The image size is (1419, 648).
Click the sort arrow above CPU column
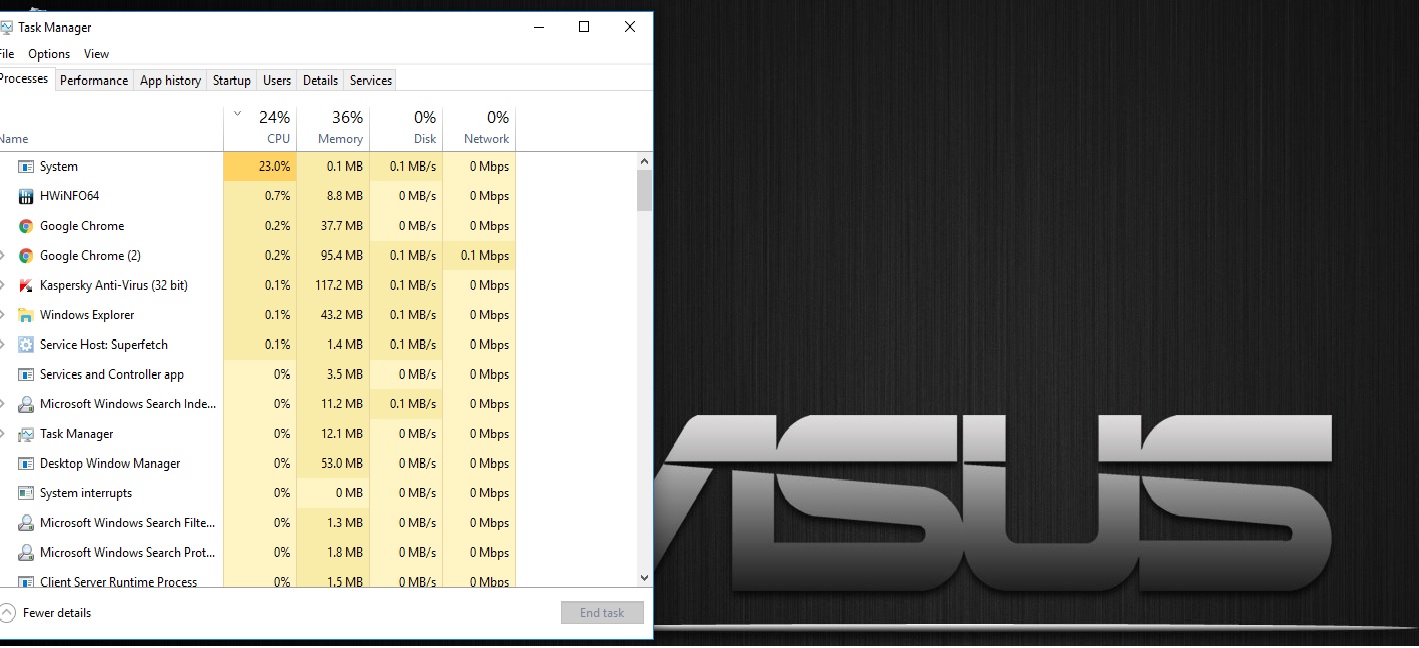click(x=237, y=114)
